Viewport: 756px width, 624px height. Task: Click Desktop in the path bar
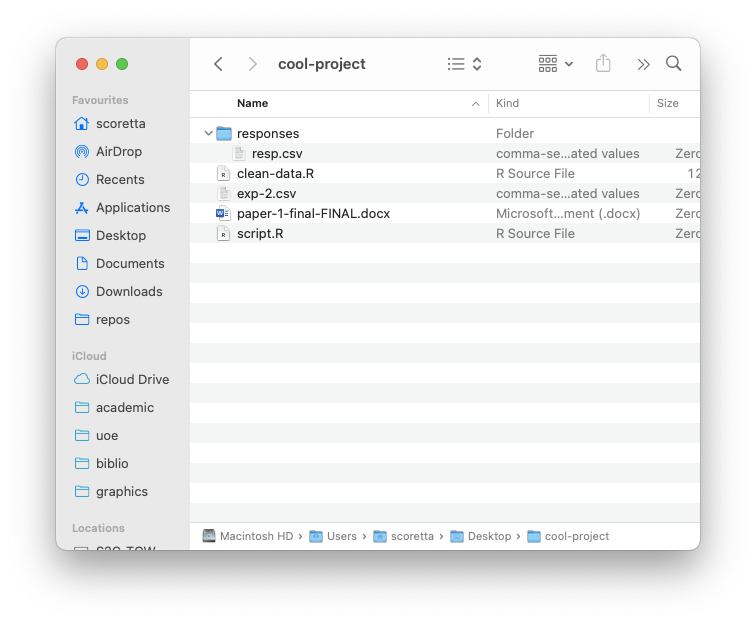point(488,537)
